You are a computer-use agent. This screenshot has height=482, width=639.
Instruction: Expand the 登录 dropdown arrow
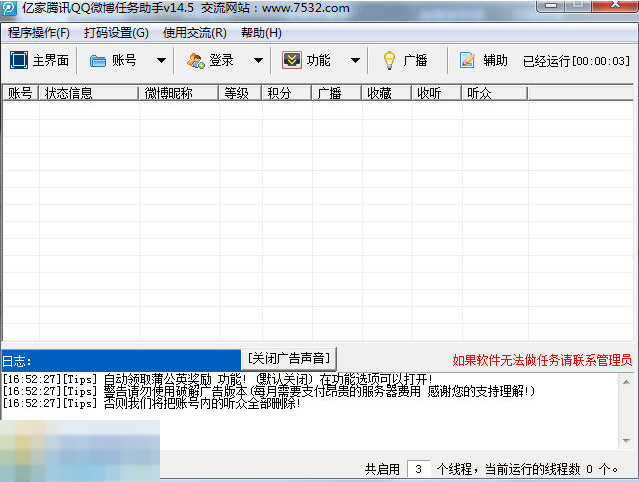pyautogui.click(x=258, y=61)
